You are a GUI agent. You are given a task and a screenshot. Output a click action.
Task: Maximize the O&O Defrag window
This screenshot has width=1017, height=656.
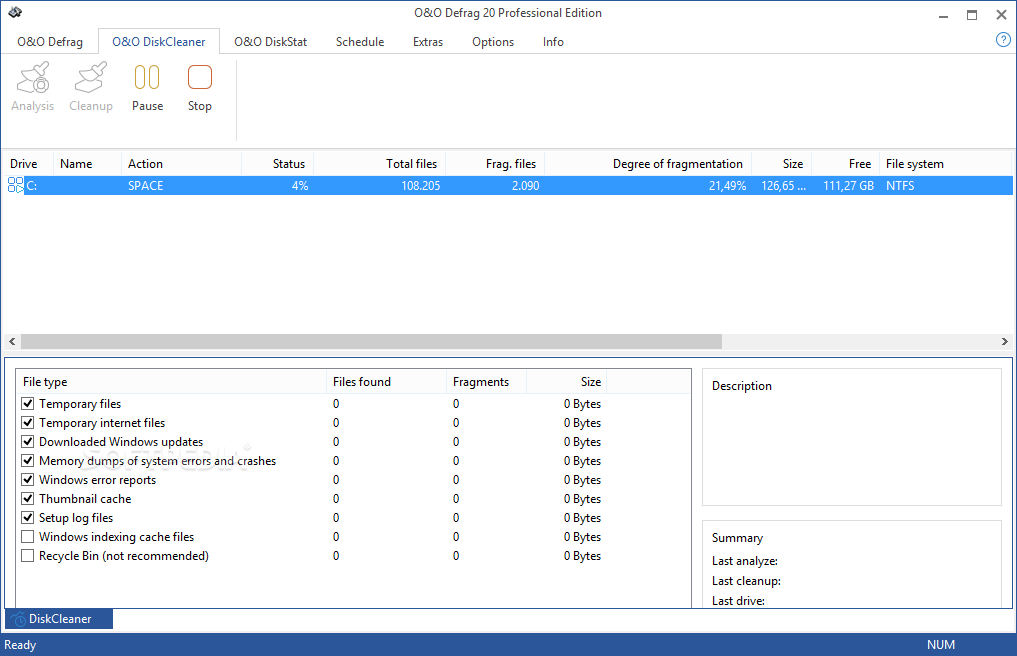(x=972, y=15)
